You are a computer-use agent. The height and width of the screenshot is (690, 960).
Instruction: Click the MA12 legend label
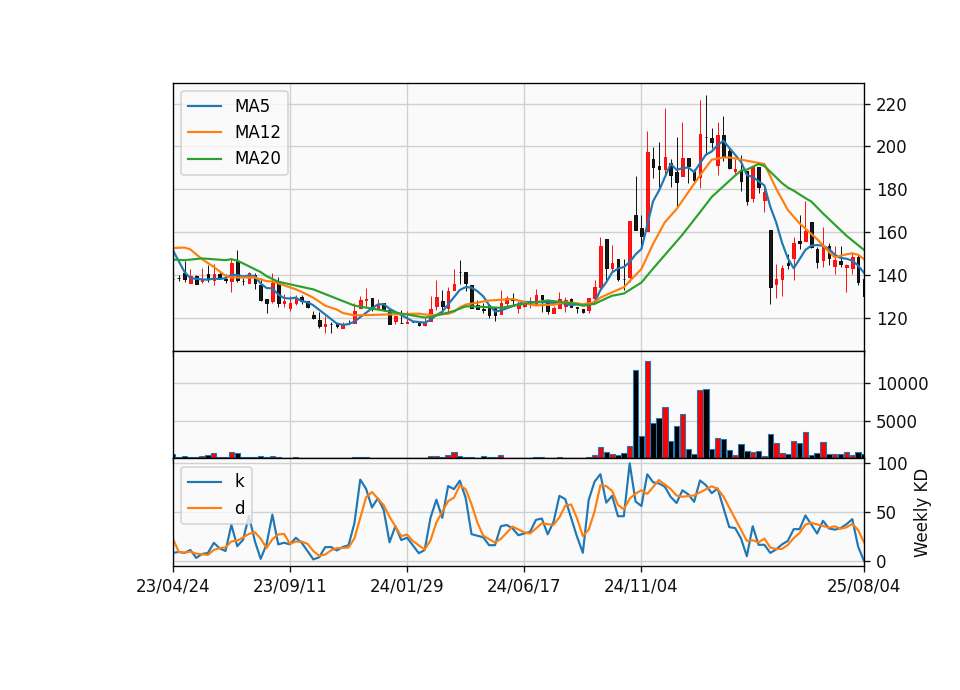pyautogui.click(x=257, y=132)
